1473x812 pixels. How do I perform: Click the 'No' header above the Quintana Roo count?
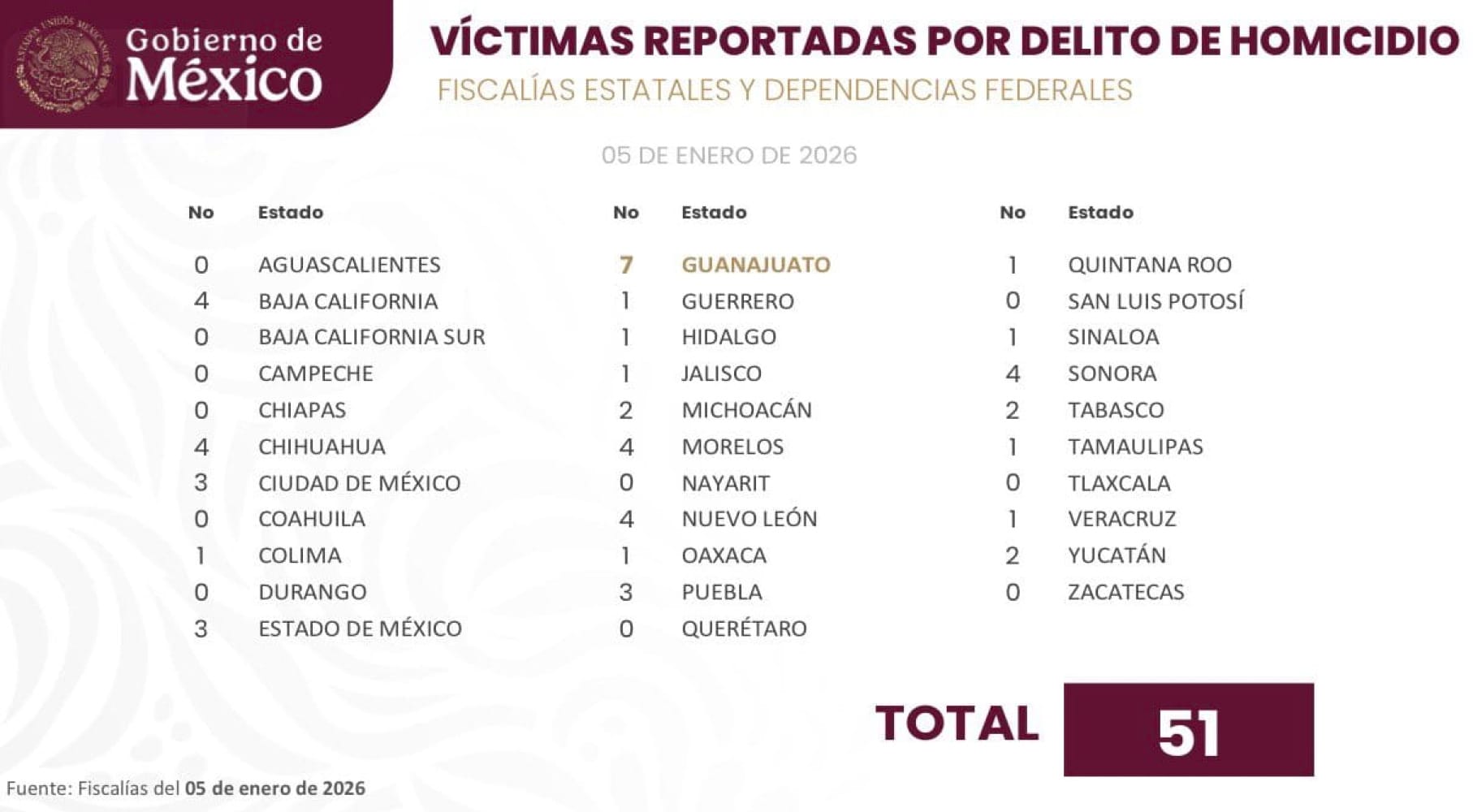click(1012, 213)
